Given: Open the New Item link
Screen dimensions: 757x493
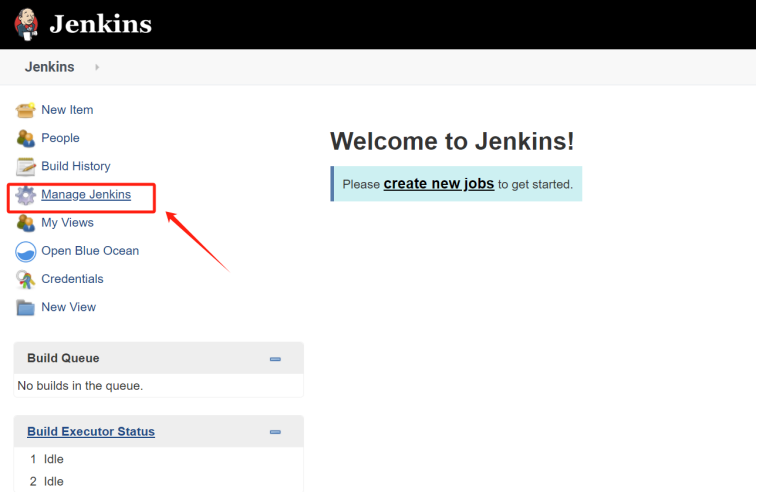Looking at the screenshot, I should click(67, 110).
